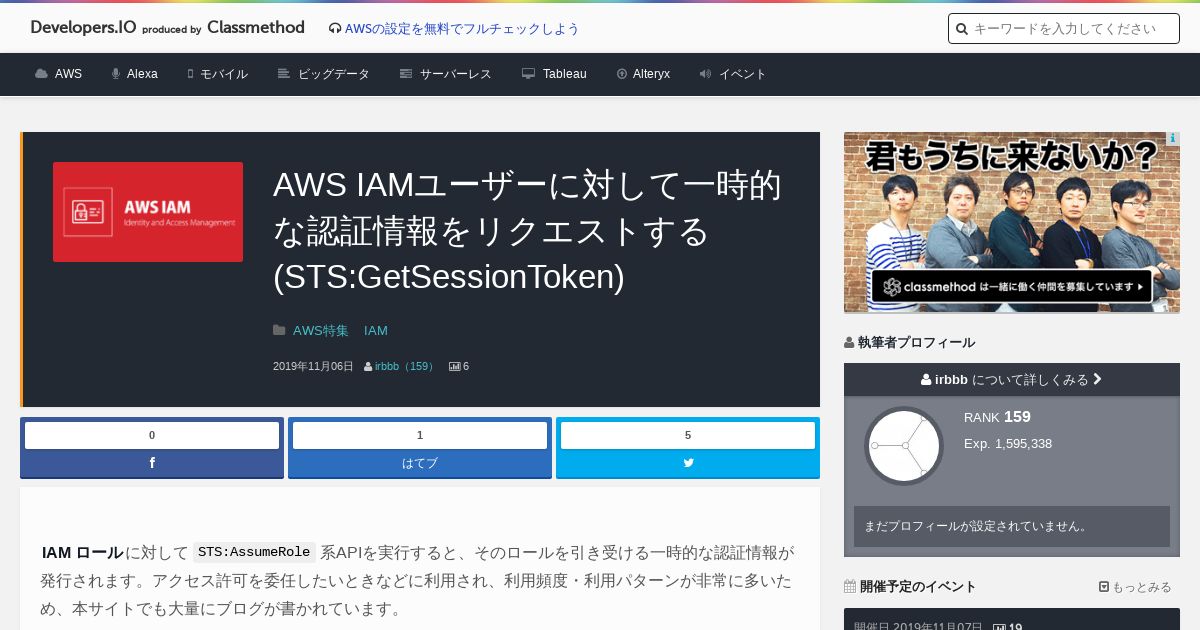Open the 君もうちに来ないか recruitment banner
This screenshot has height=630, width=1200.
1012,223
